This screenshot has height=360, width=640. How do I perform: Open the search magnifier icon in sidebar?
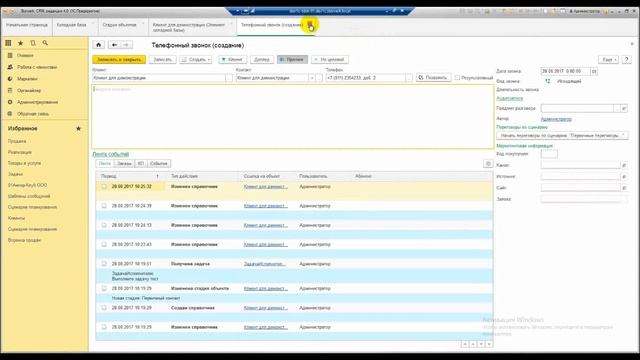(45, 43)
